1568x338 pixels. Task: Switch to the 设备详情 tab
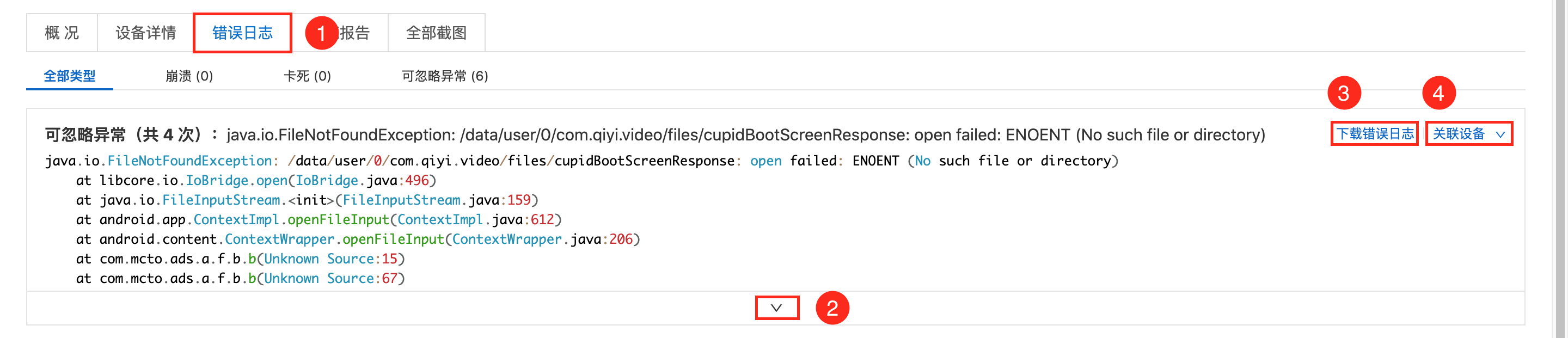click(145, 33)
